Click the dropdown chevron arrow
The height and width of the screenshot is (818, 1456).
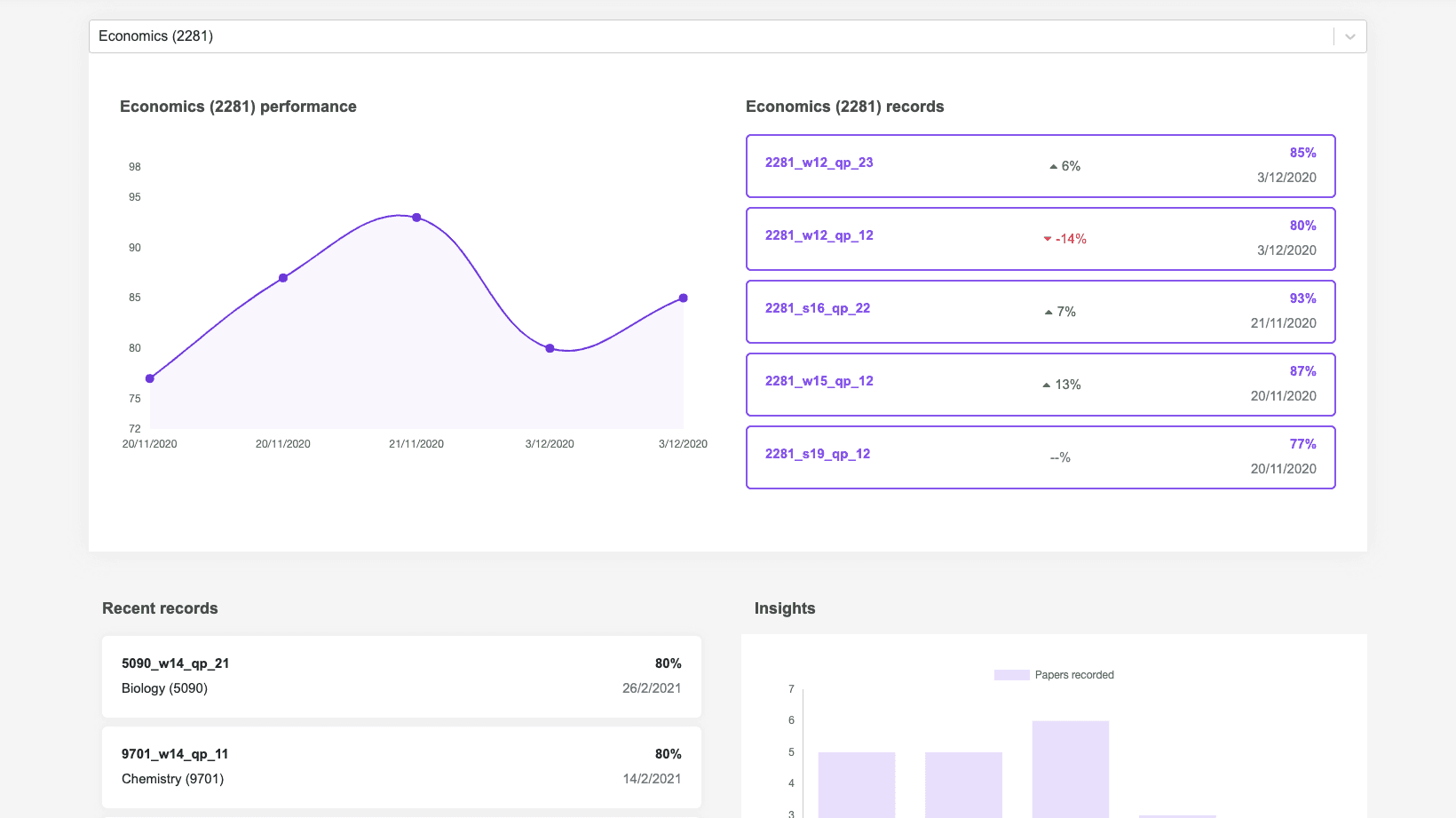click(x=1350, y=36)
